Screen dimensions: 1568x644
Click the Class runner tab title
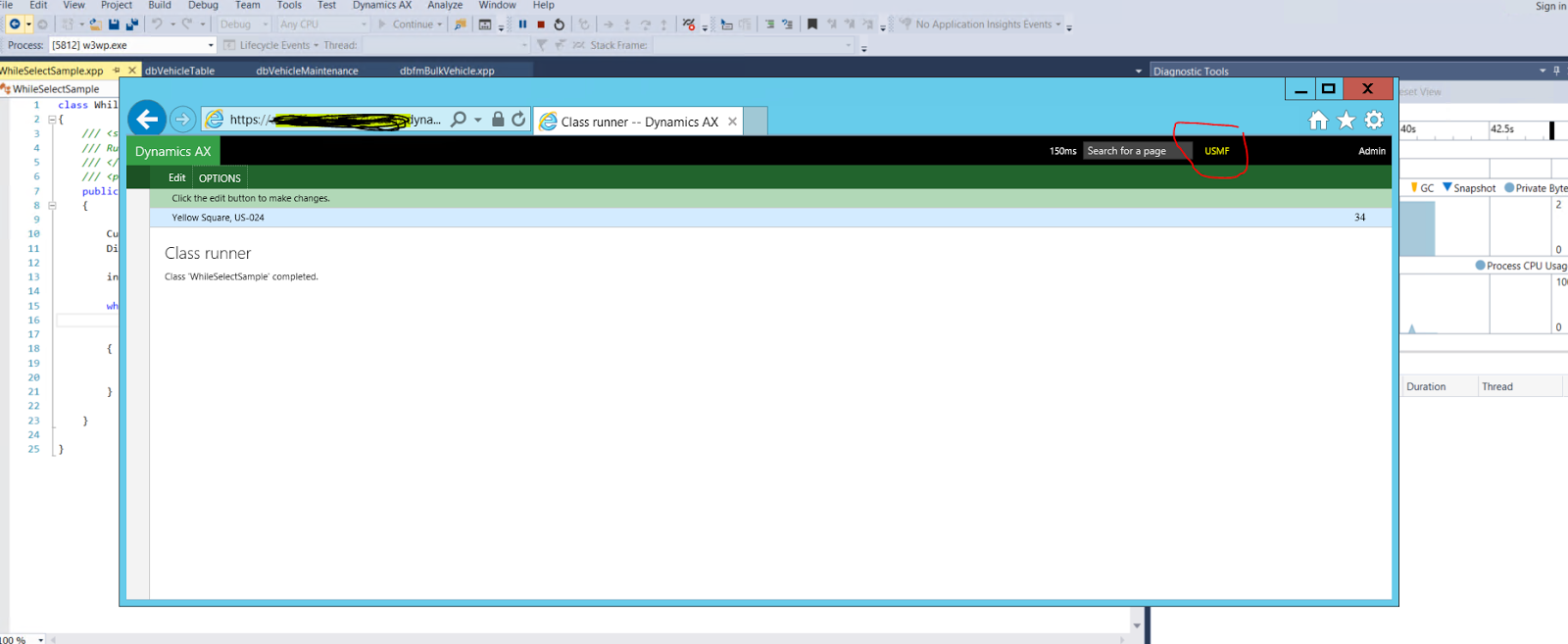pos(639,122)
